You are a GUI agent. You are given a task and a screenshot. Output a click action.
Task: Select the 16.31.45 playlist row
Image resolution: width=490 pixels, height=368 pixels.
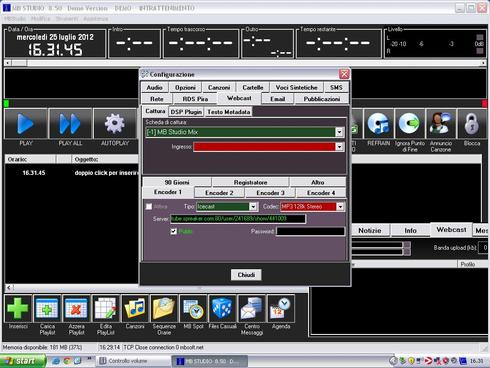tap(72, 173)
